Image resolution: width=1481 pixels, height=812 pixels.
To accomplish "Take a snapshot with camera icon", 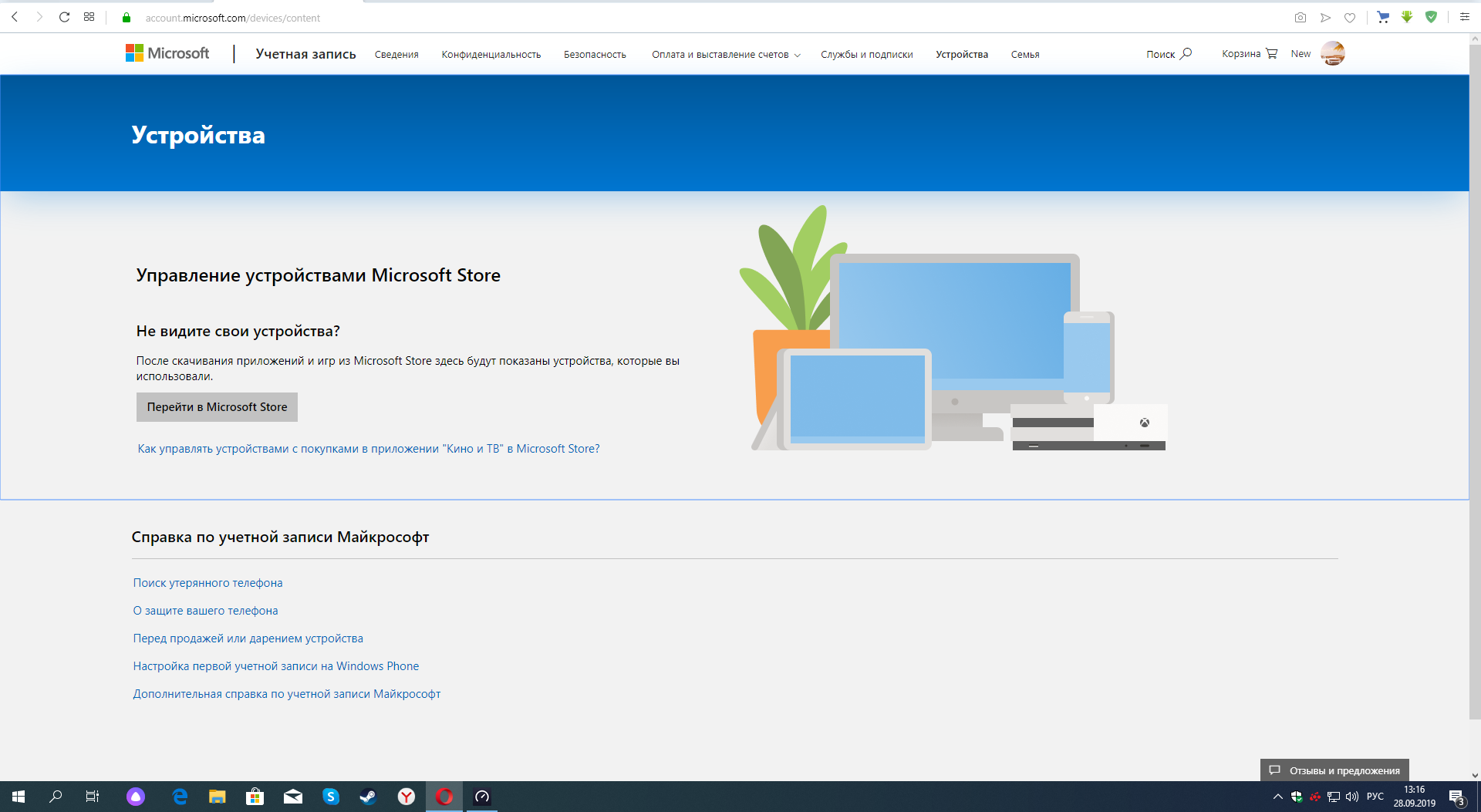I will coord(1301,18).
